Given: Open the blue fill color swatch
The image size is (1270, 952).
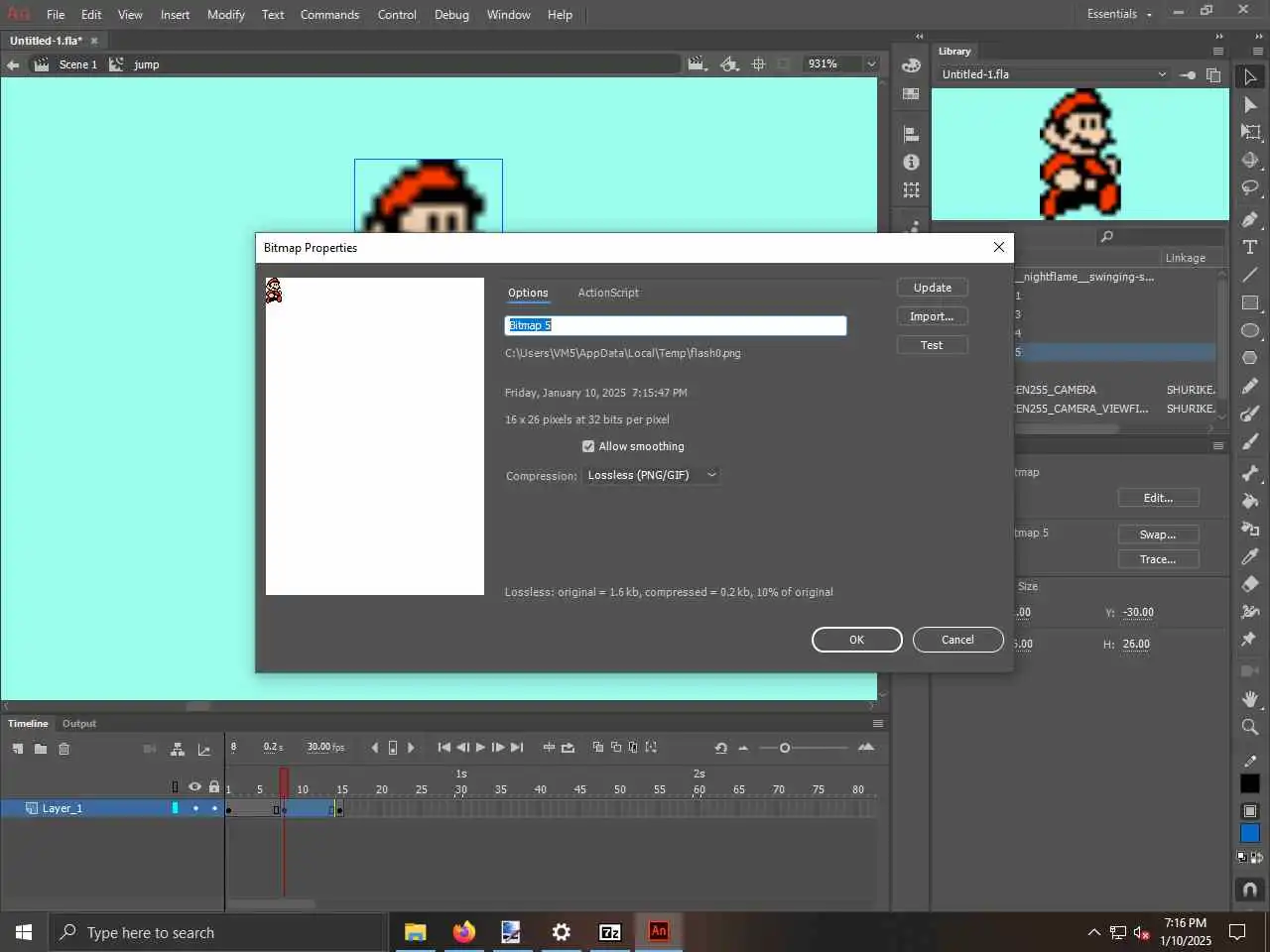Looking at the screenshot, I should coord(1250,833).
